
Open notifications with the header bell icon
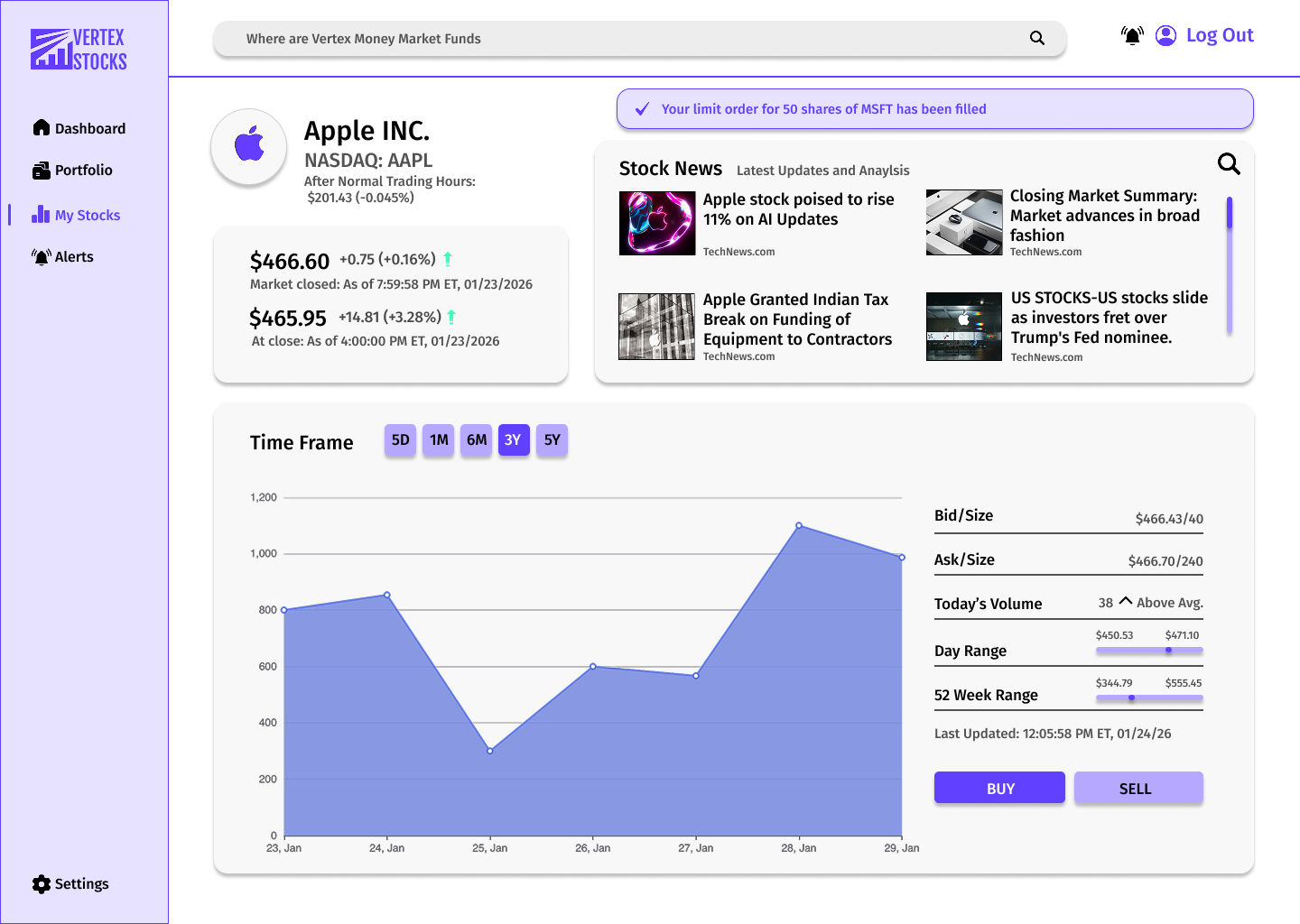1132,35
